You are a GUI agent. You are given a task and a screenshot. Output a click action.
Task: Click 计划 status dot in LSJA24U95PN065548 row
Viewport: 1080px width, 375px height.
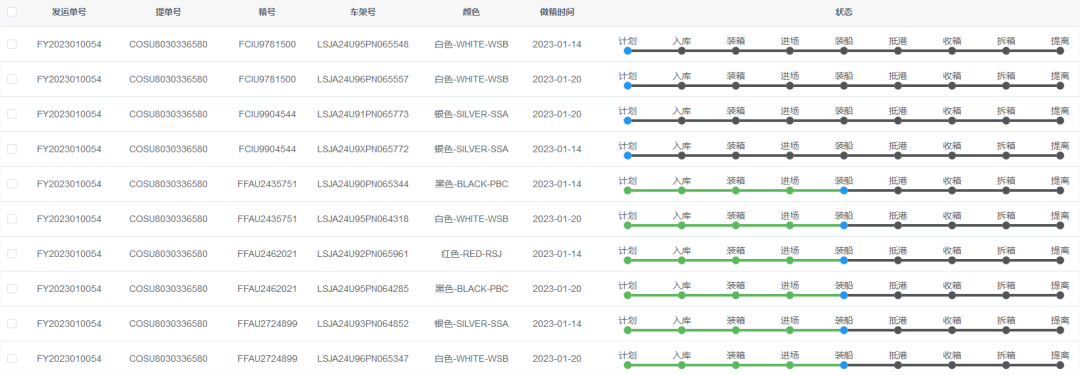pos(627,51)
